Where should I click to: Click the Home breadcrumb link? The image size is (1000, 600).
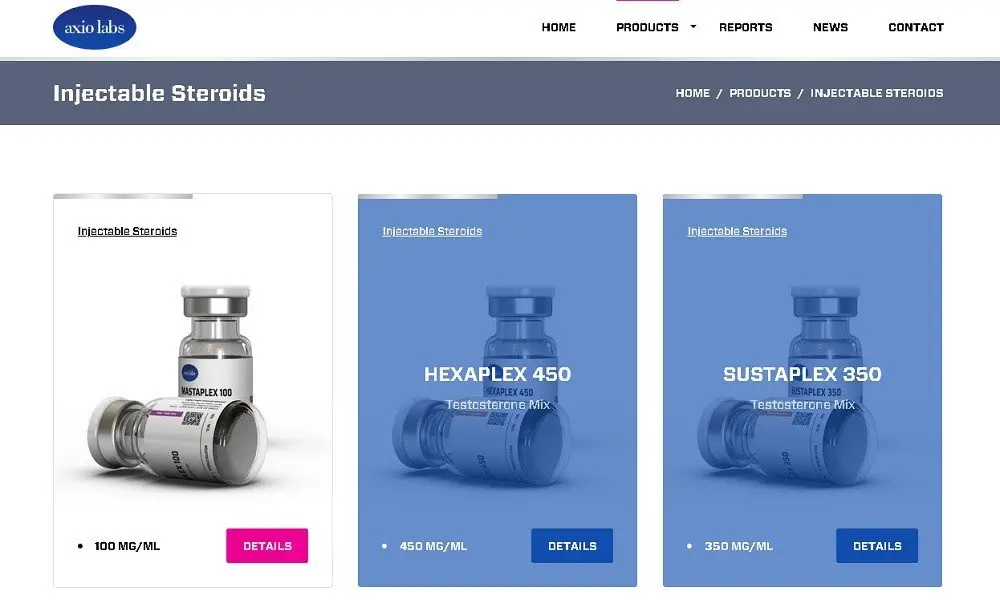point(693,93)
